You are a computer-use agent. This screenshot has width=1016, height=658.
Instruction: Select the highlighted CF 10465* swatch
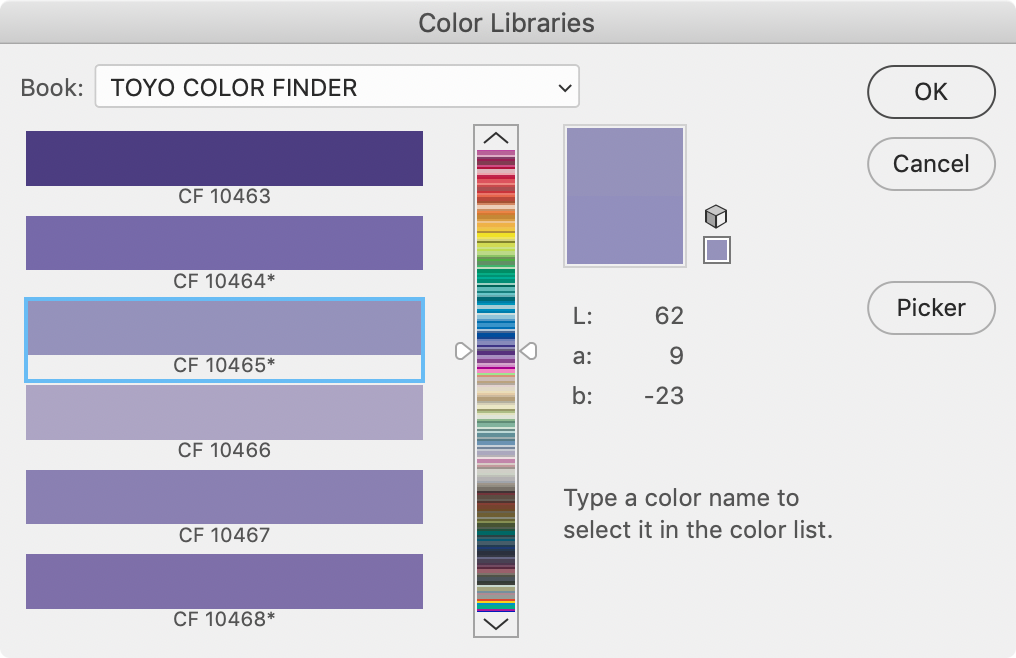pos(224,328)
